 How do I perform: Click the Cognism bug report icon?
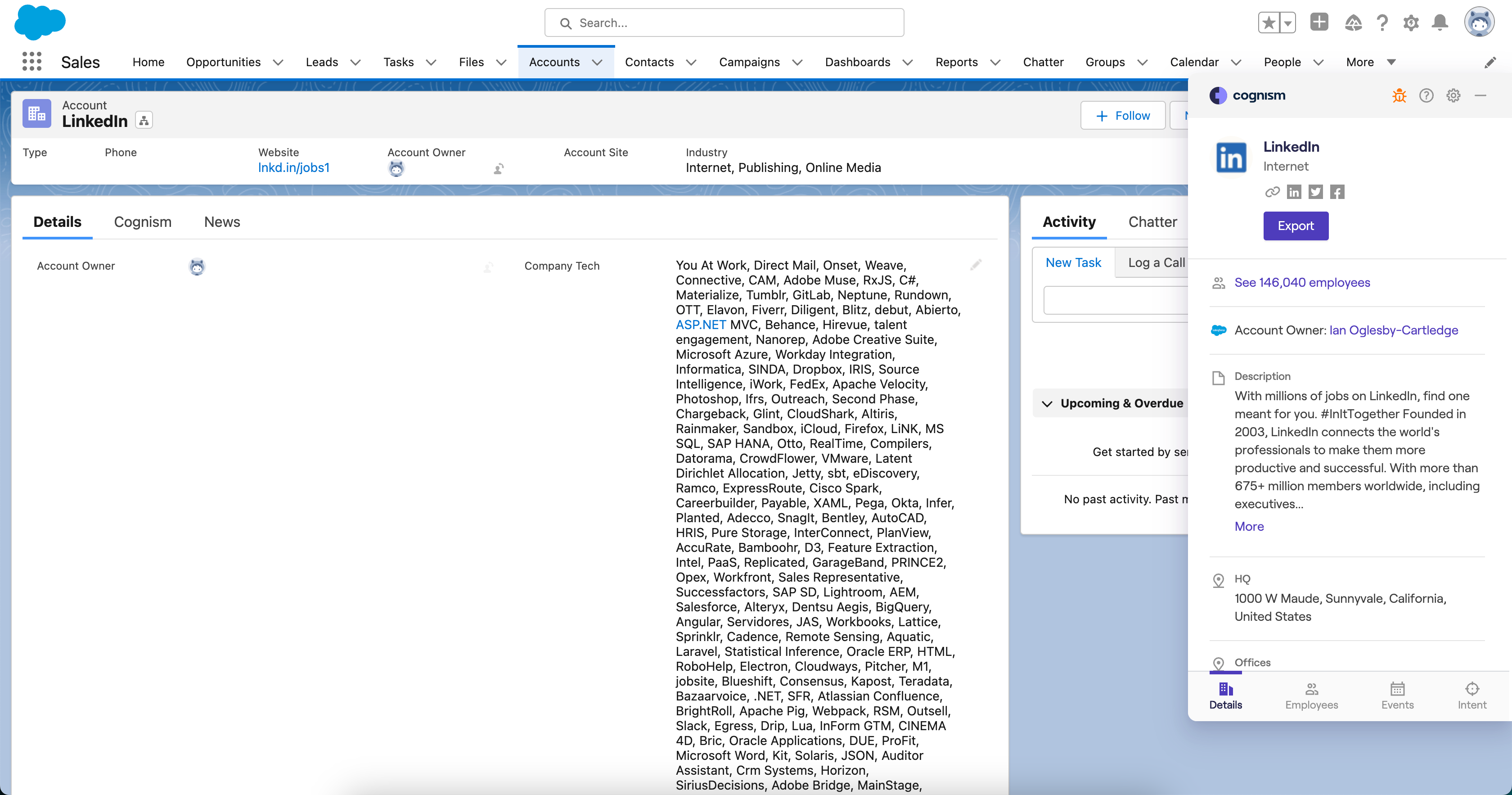pos(1399,95)
